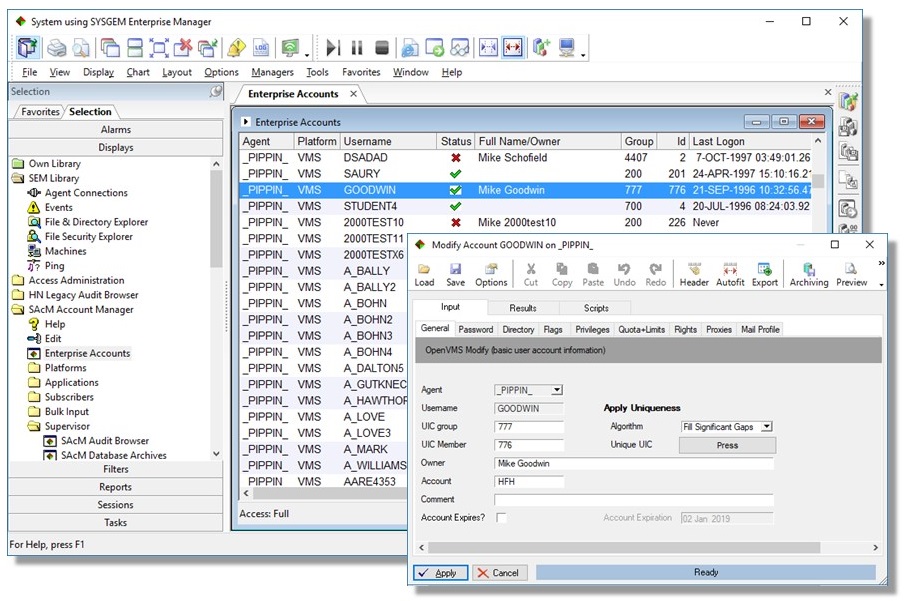Image resolution: width=906 pixels, height=601 pixels.
Task: Click the Autofit icon
Action: [x=730, y=274]
